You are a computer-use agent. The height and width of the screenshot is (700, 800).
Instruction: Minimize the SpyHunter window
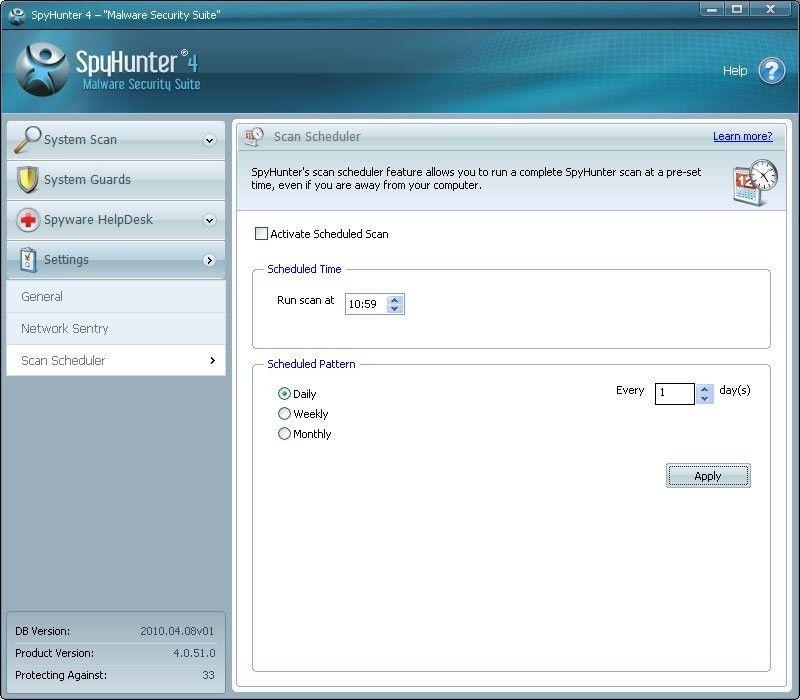(x=711, y=9)
